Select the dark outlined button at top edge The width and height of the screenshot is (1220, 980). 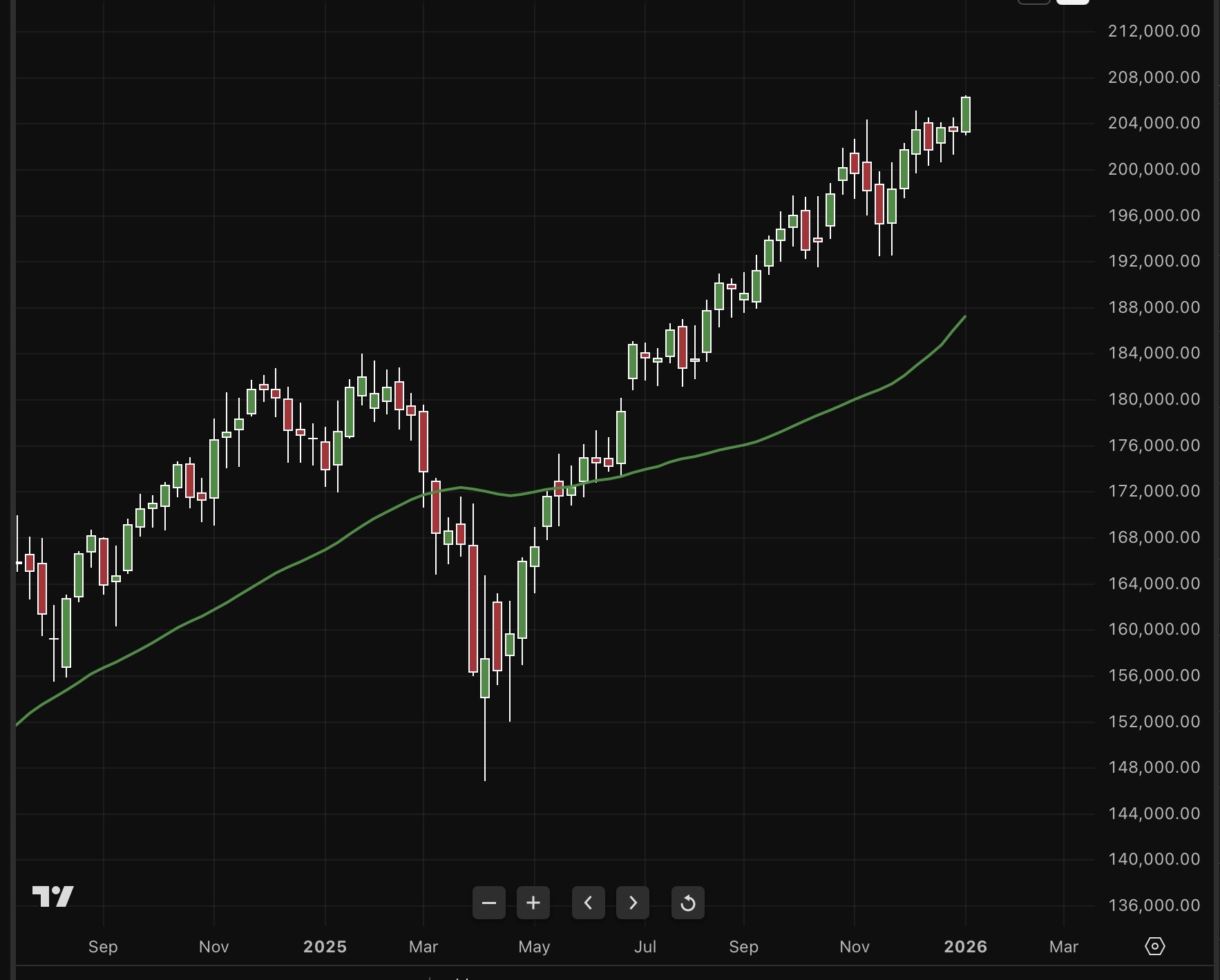click(1034, 2)
